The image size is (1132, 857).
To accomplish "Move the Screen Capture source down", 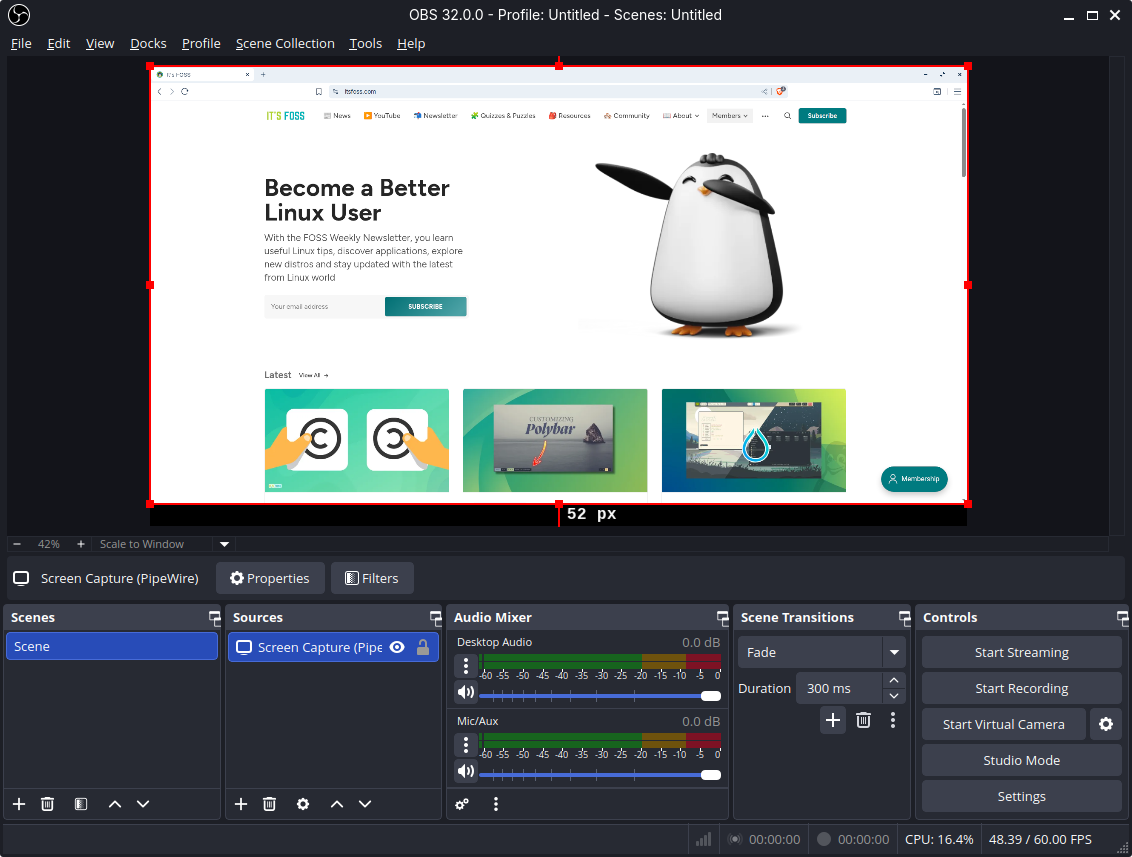I will point(365,803).
